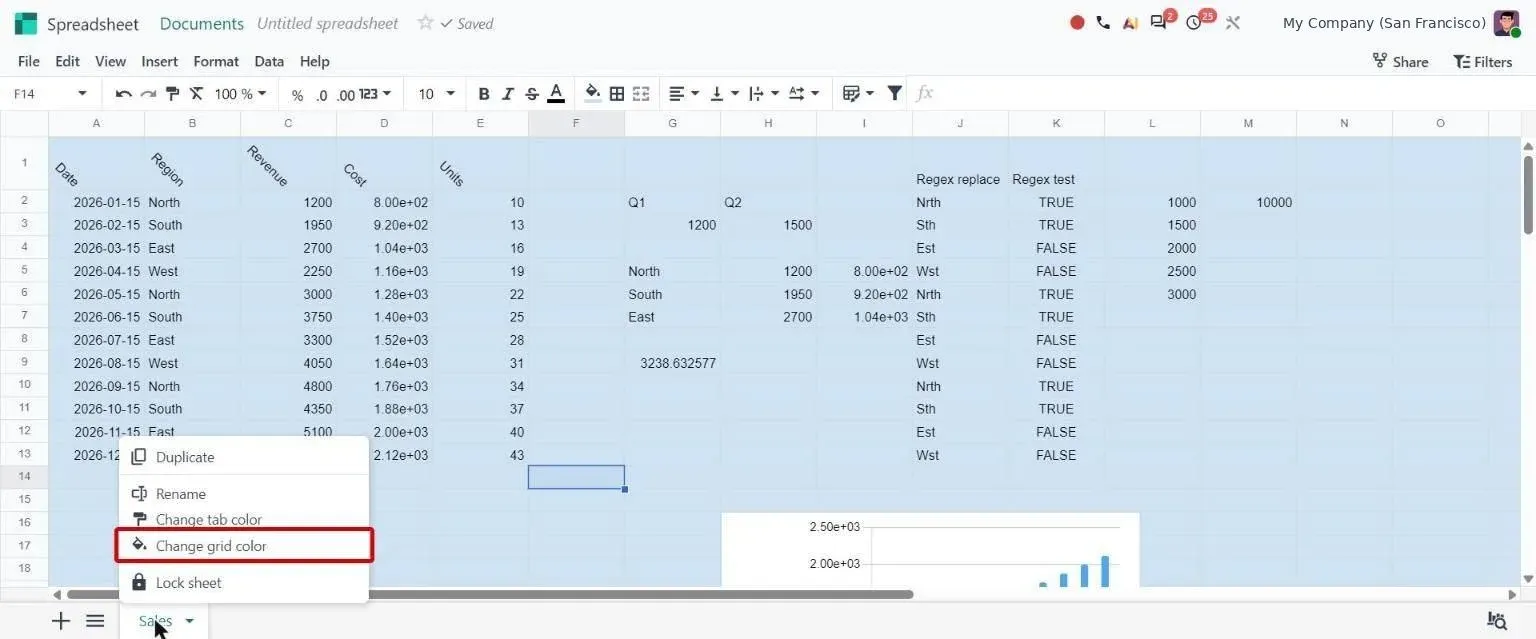This screenshot has height=639, width=1536.
Task: Choose Change tab color in context menu
Action: tap(244, 520)
